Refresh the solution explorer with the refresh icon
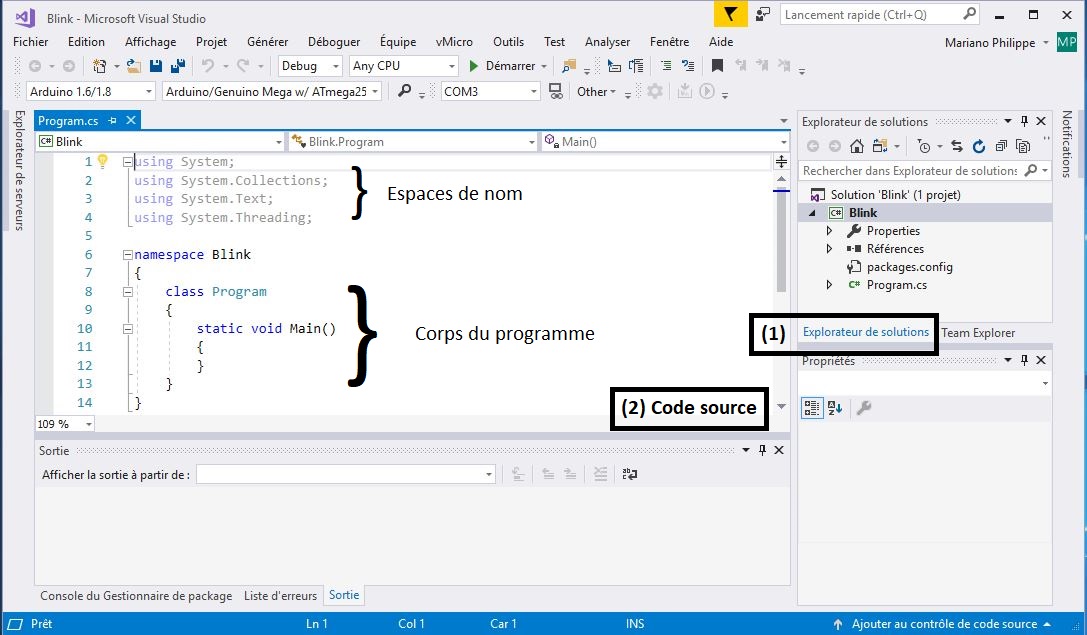 tap(978, 146)
